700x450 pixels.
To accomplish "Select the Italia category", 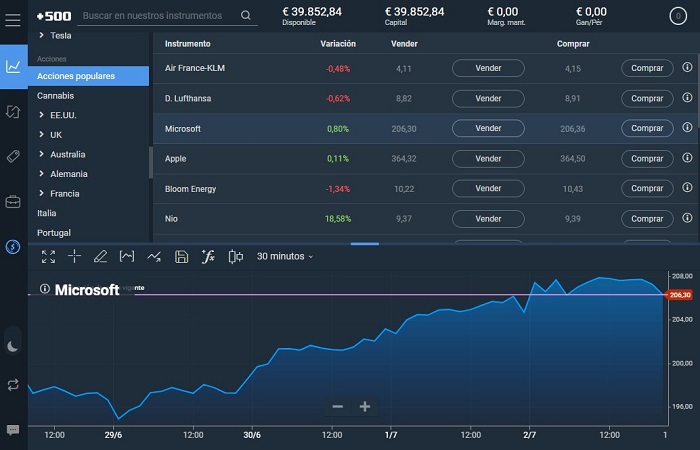I will click(x=46, y=213).
